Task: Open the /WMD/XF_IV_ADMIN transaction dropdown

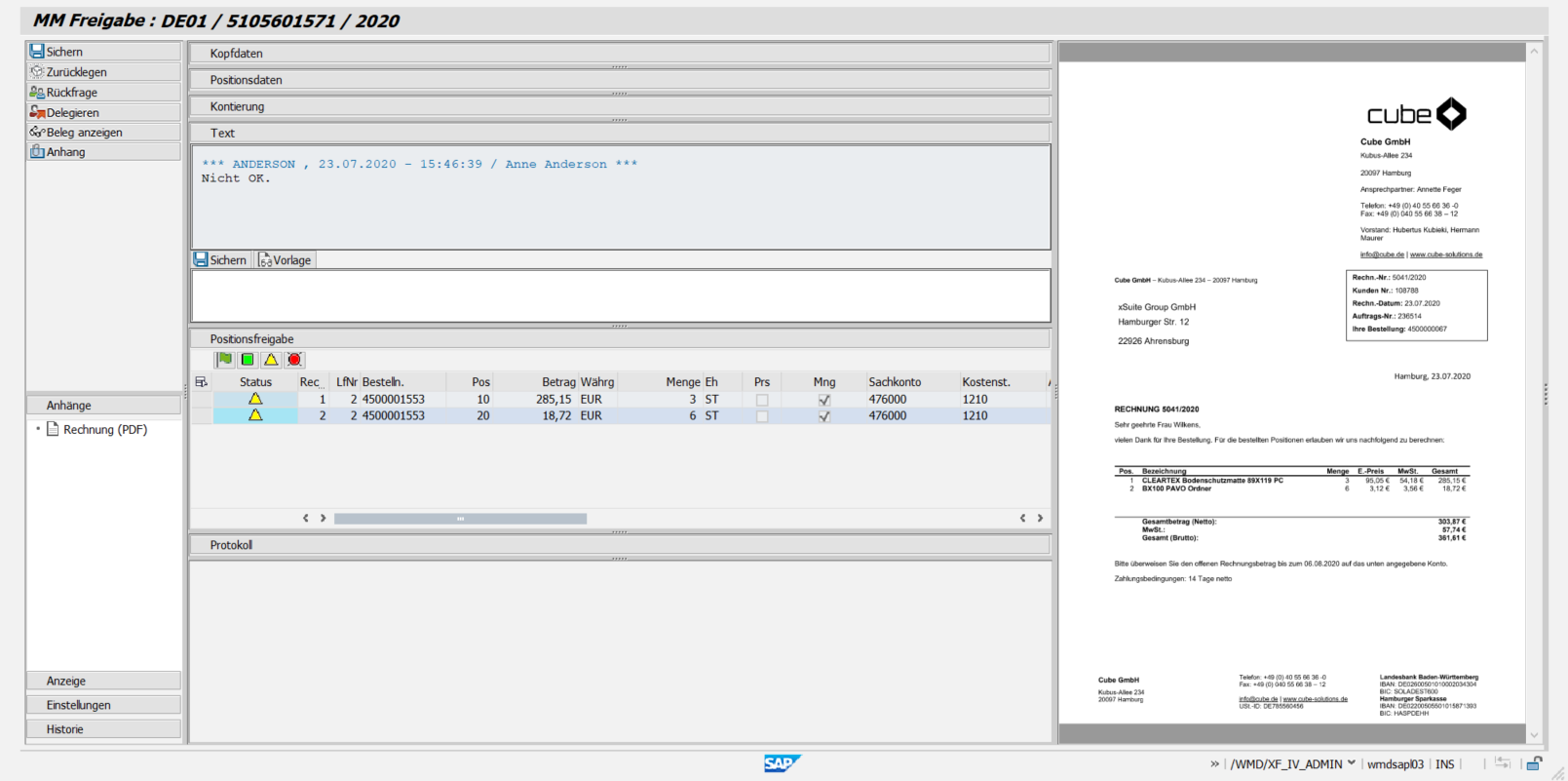Action: [1352, 764]
